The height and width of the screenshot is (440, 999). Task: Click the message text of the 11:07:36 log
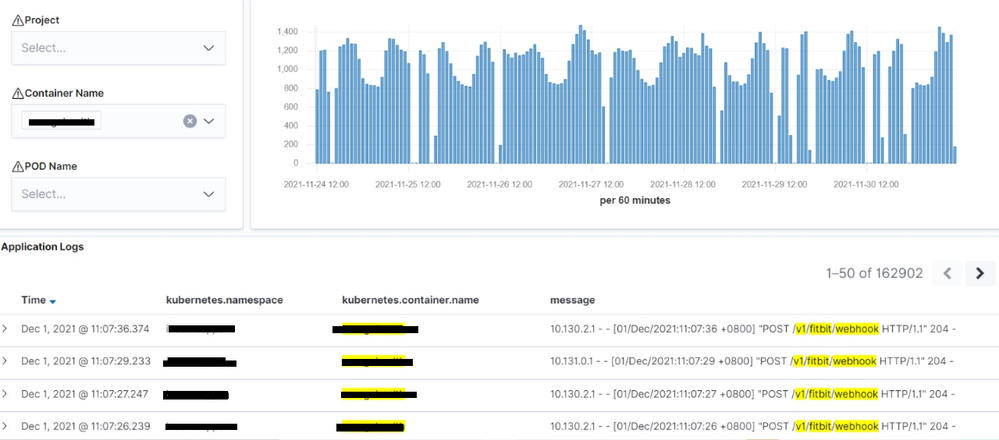[750, 329]
